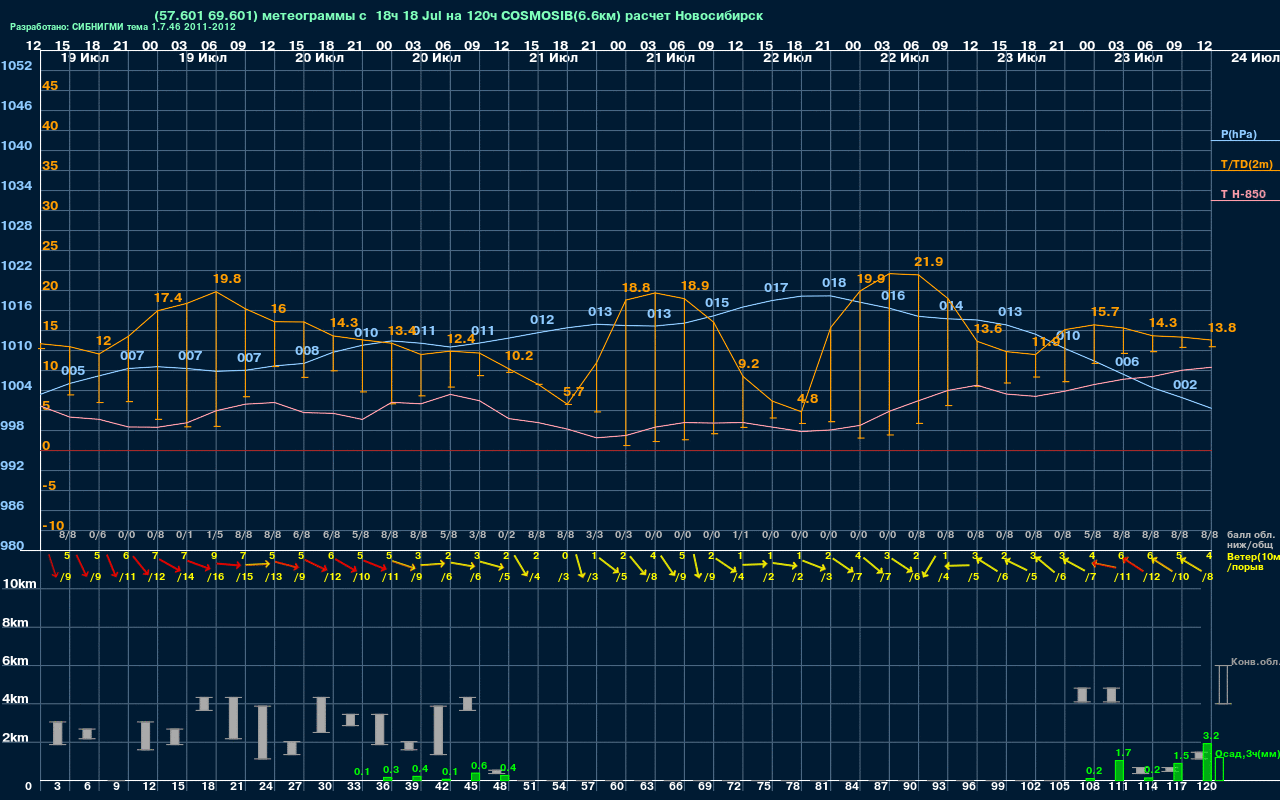Click the 3/3 cloud cover value
The width and height of the screenshot is (1280, 800).
pyautogui.click(x=594, y=535)
